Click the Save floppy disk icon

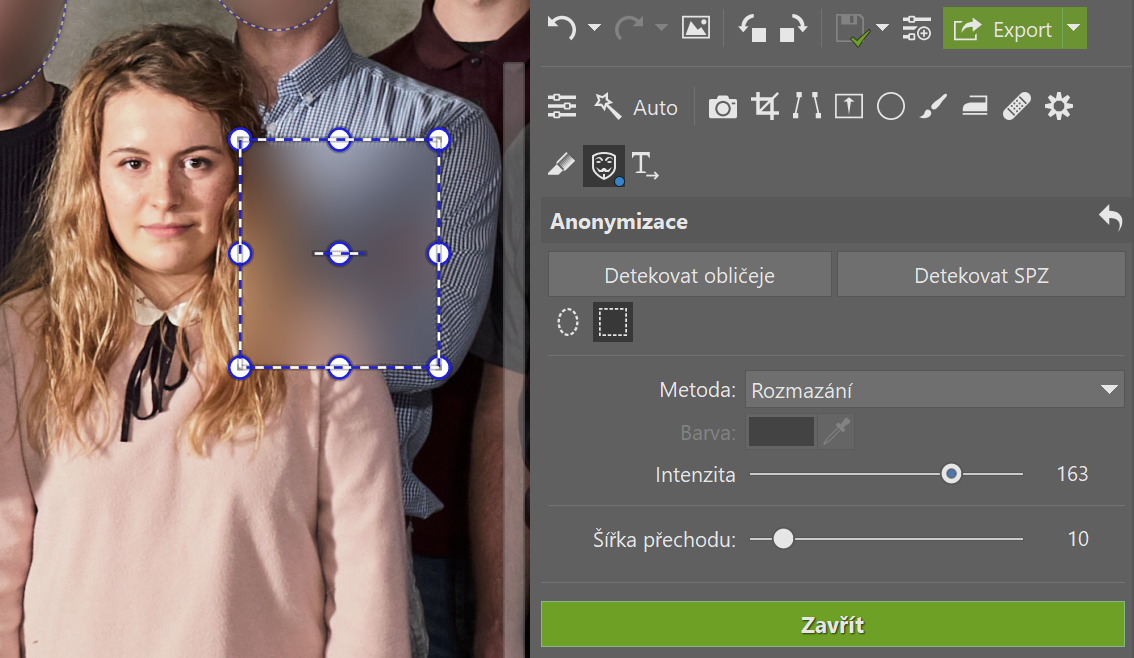pos(853,30)
